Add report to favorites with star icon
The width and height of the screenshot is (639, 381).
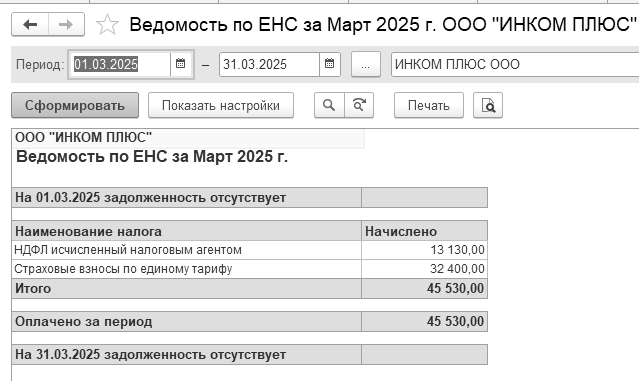(107, 24)
